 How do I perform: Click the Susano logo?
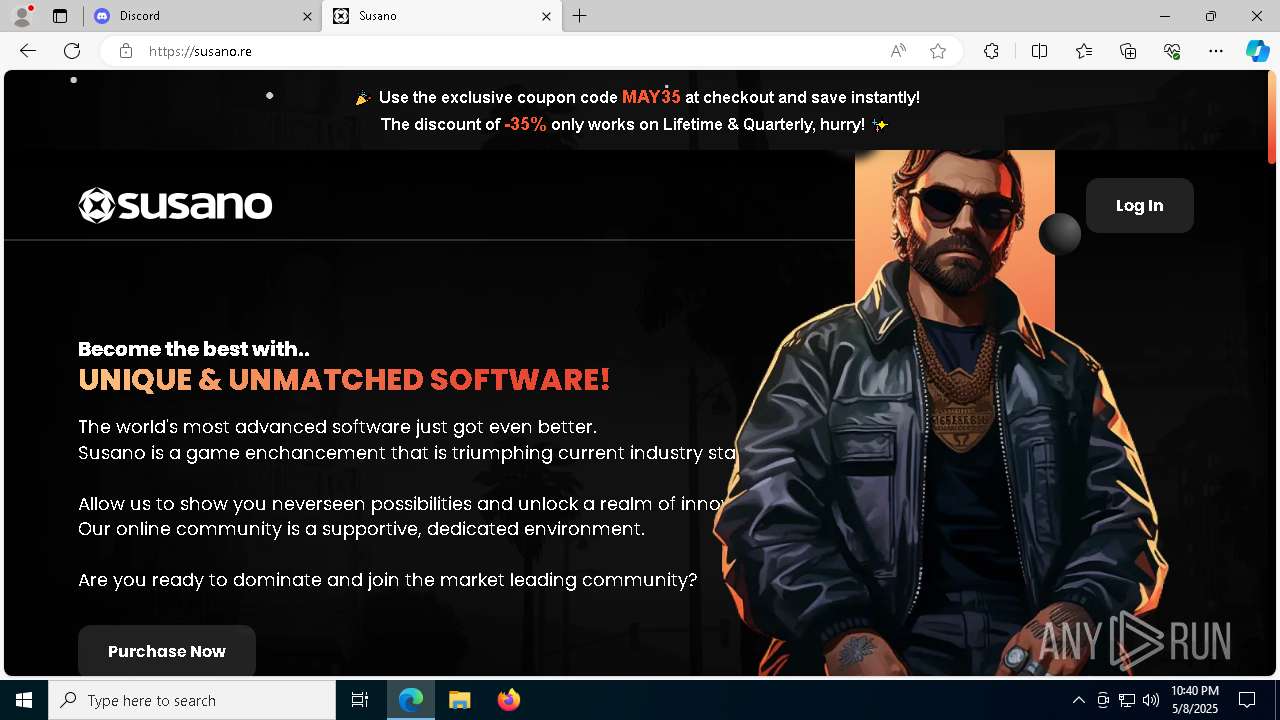tap(175, 205)
